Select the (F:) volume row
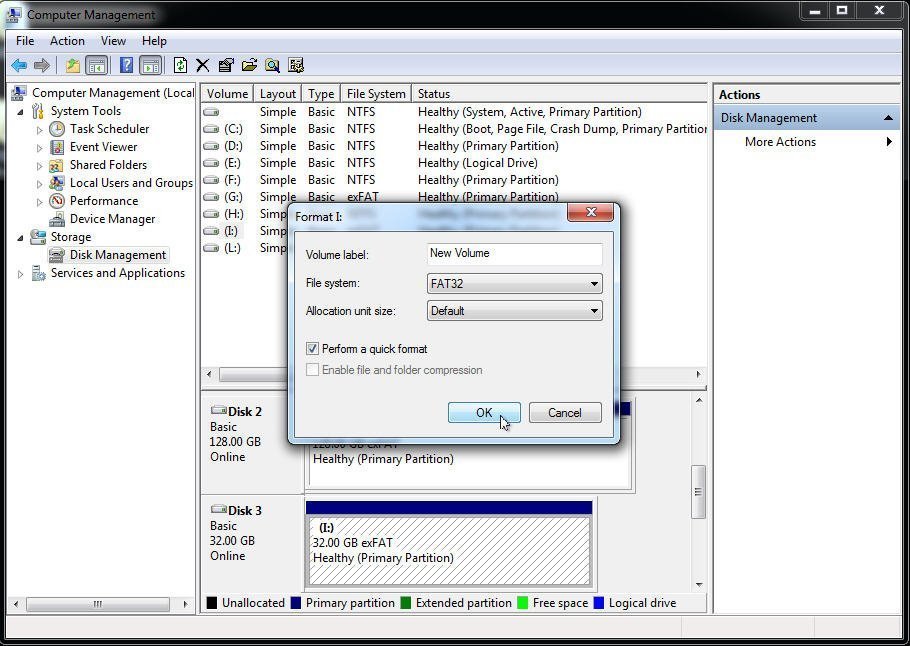 tap(454, 180)
